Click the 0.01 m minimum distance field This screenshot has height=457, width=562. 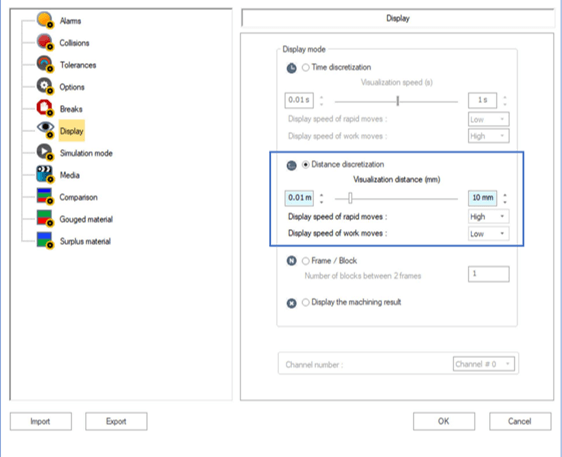(x=299, y=198)
